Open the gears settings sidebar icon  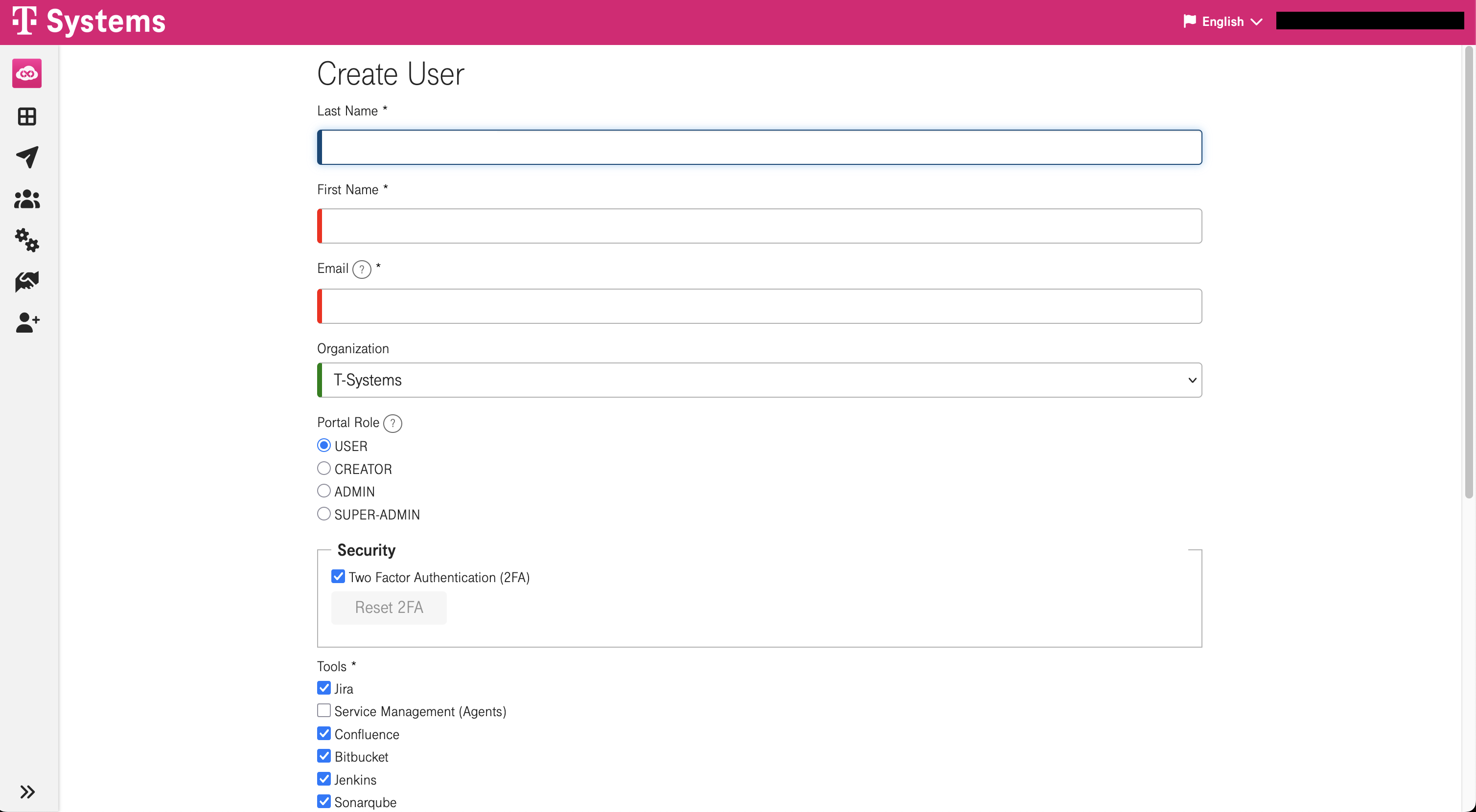click(x=27, y=240)
